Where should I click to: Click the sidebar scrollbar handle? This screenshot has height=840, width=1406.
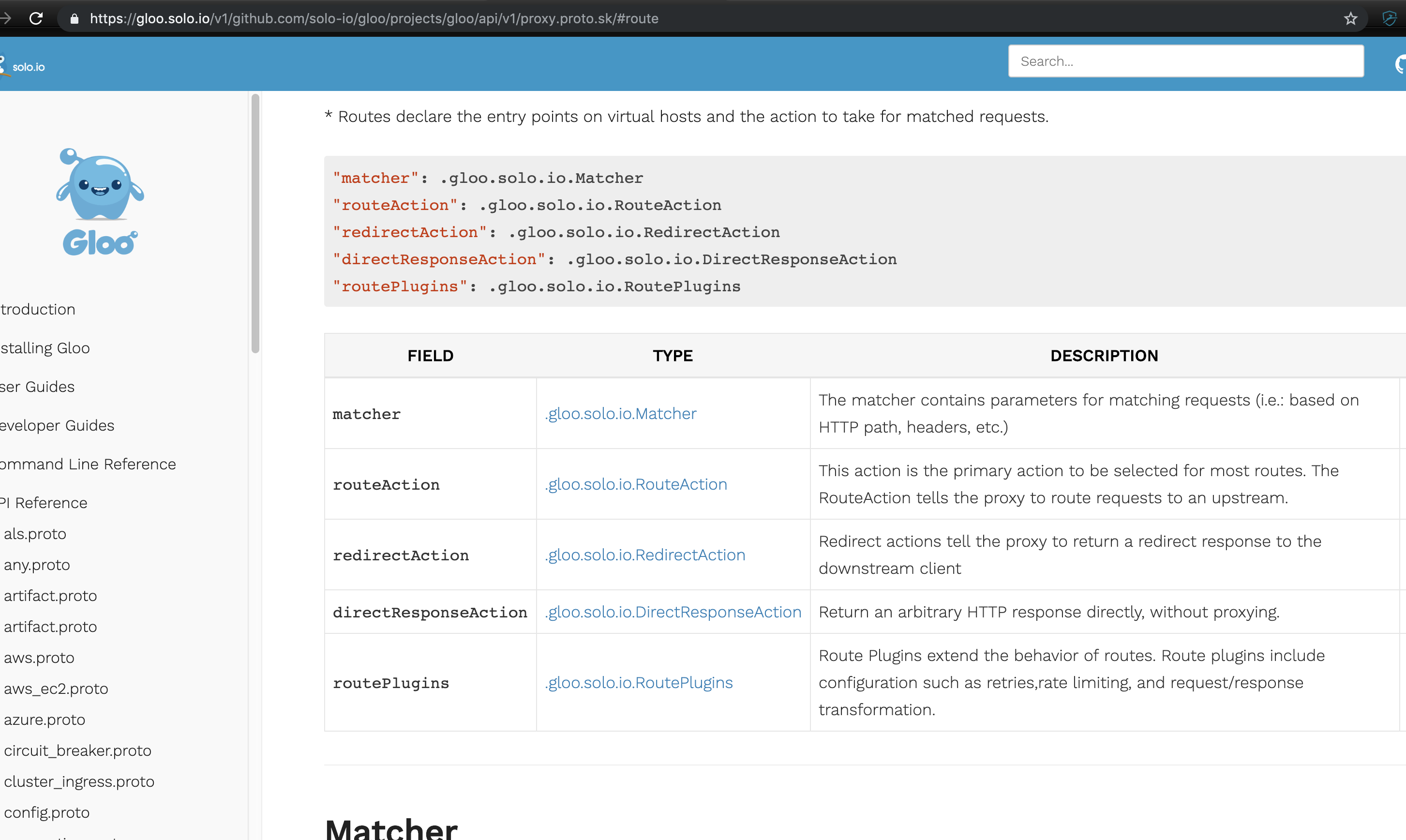click(254, 223)
